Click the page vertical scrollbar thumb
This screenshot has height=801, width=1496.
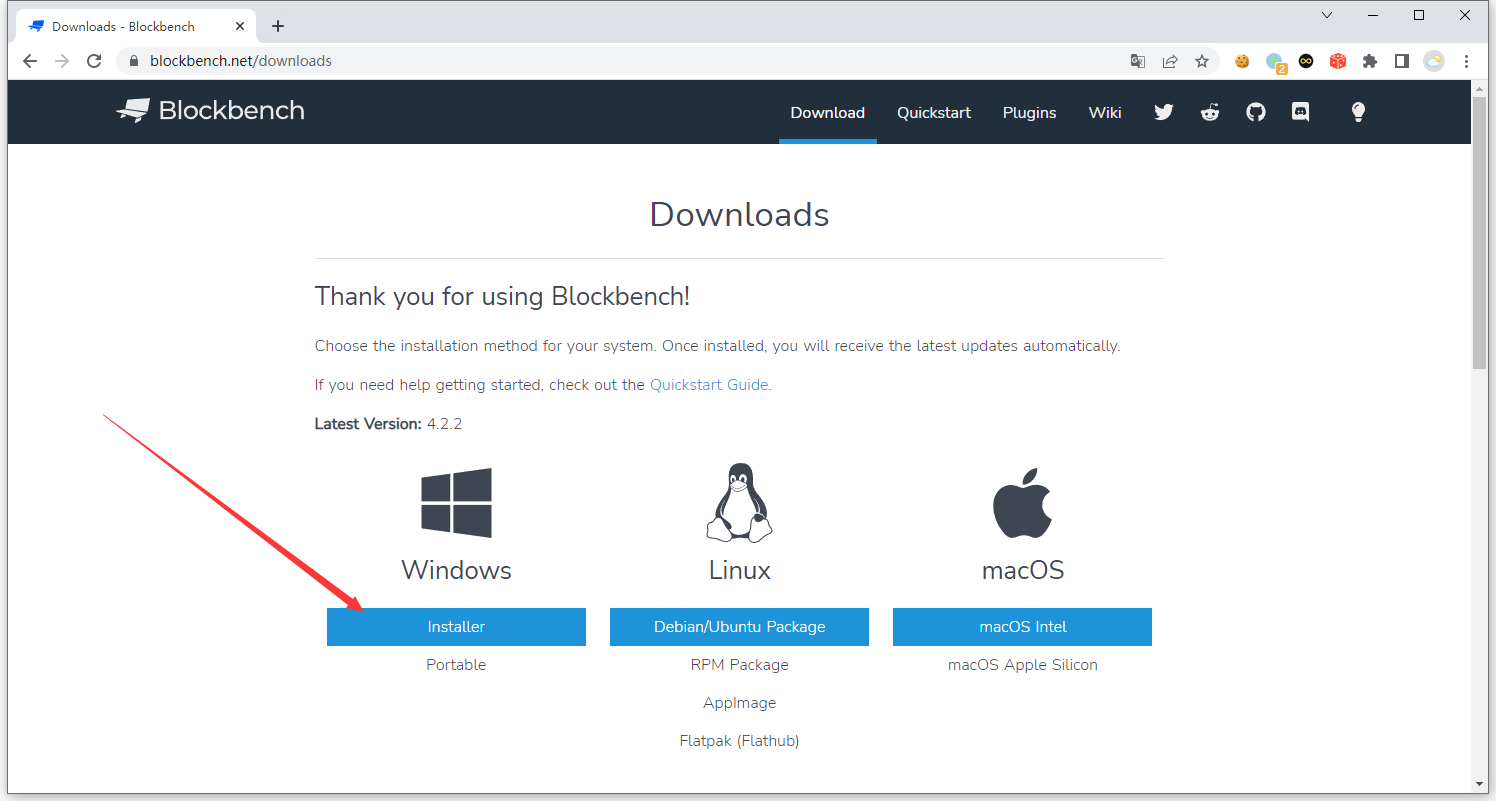pyautogui.click(x=1480, y=234)
